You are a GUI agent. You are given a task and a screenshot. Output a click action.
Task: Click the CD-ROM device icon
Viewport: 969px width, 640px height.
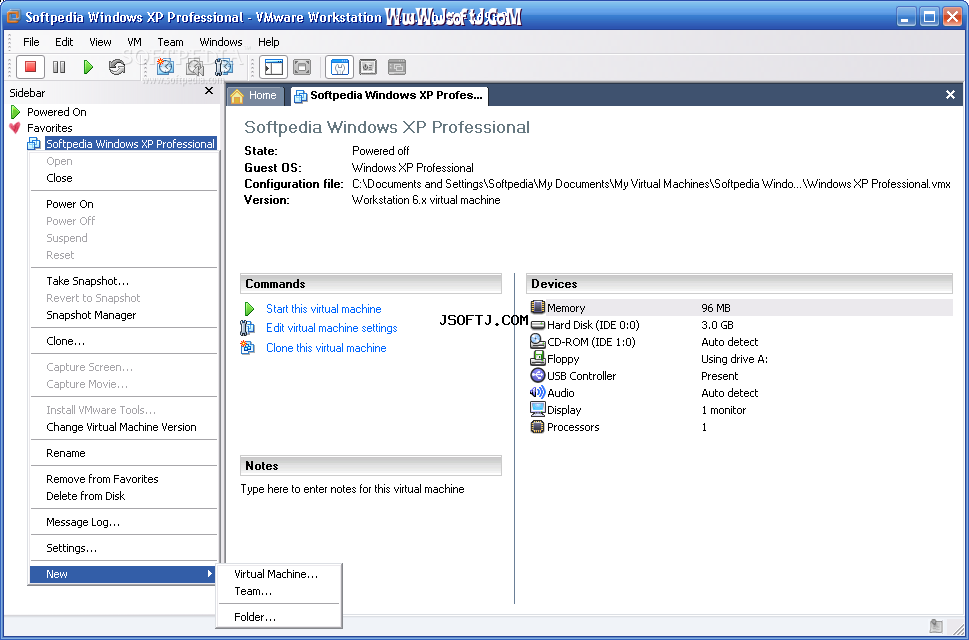[538, 342]
